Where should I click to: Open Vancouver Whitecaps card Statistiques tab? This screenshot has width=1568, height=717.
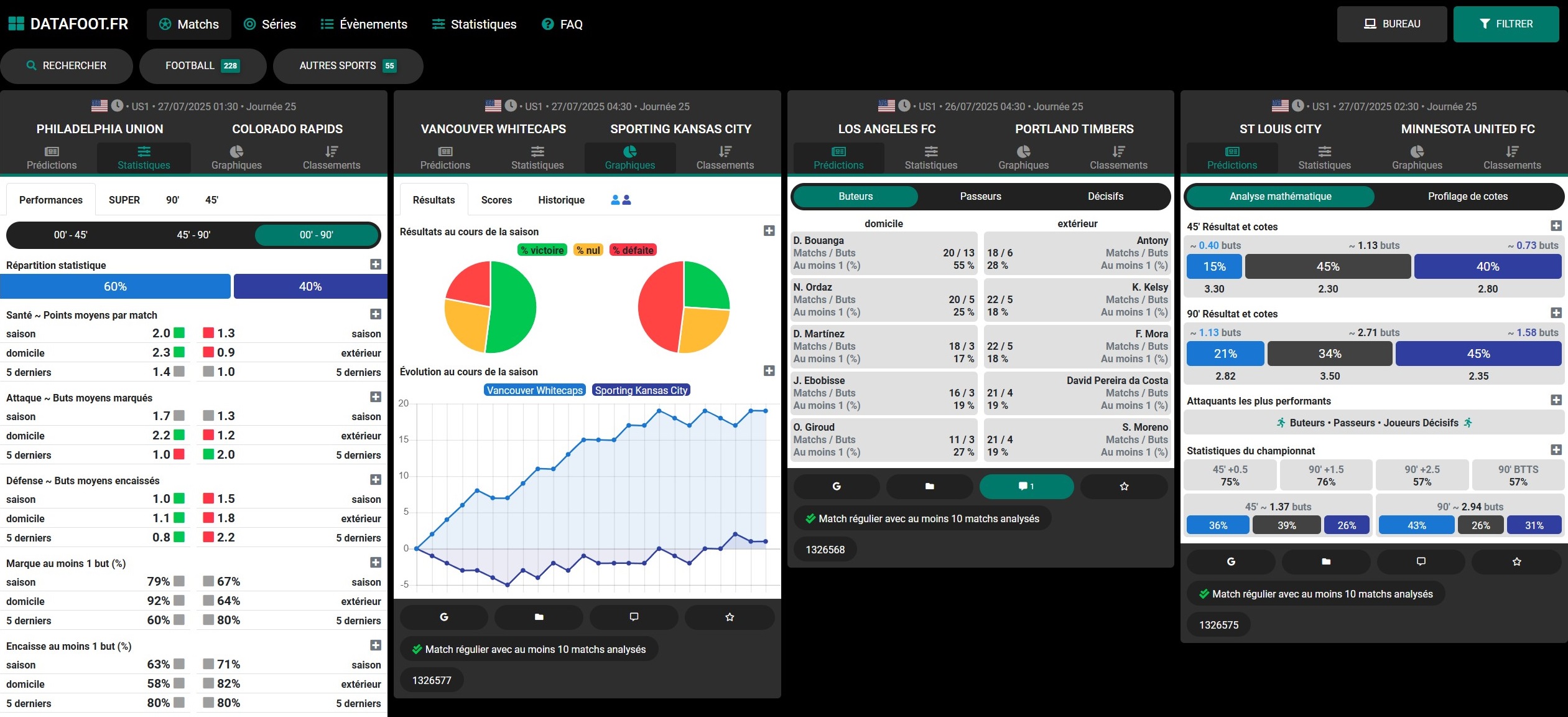click(x=537, y=157)
